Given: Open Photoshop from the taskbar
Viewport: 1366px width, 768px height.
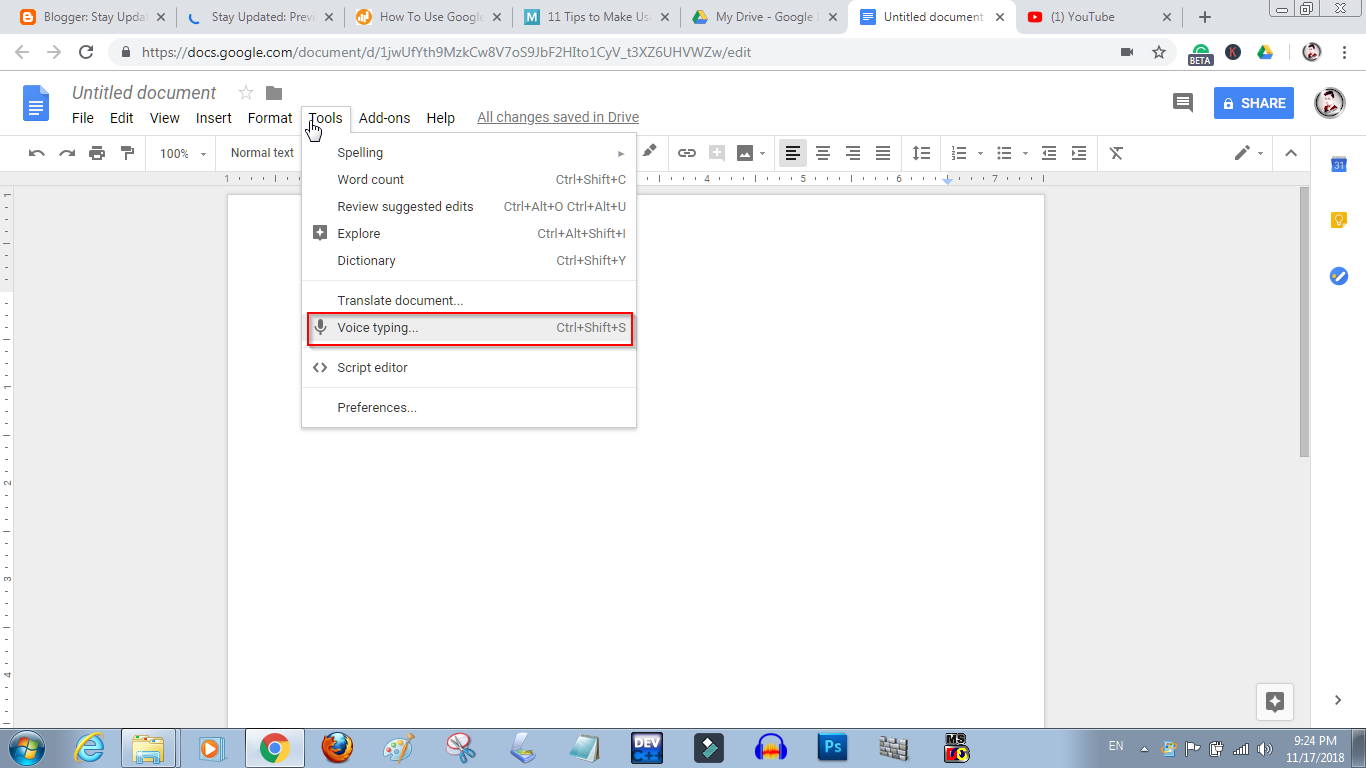Looking at the screenshot, I should (x=832, y=747).
